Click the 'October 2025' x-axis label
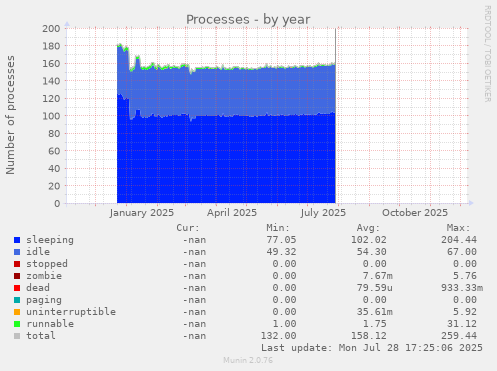The image size is (497, 371). (x=415, y=213)
